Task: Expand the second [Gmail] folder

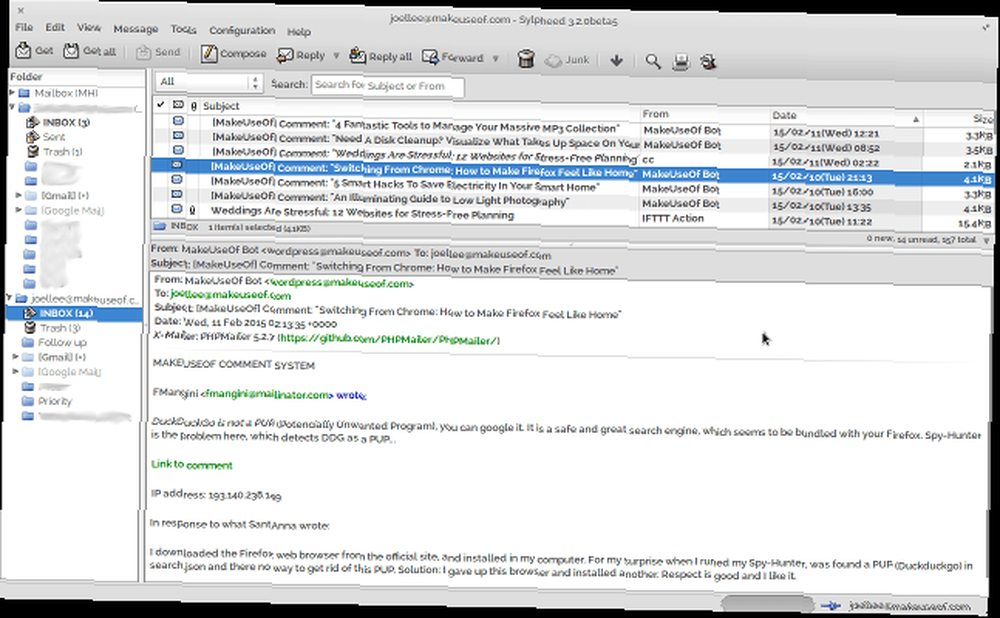Action: pyautogui.click(x=16, y=357)
